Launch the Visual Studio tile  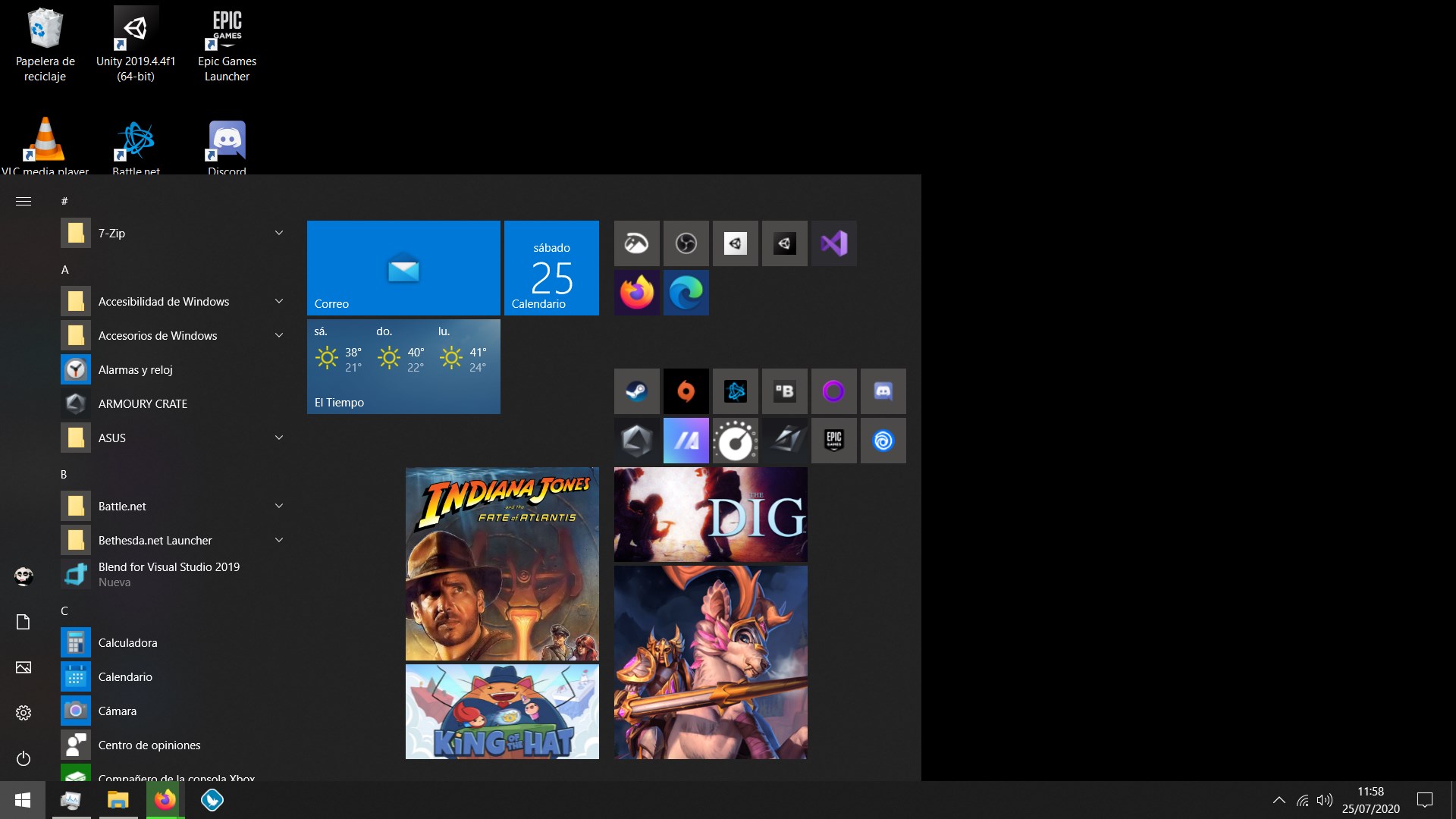pos(833,243)
